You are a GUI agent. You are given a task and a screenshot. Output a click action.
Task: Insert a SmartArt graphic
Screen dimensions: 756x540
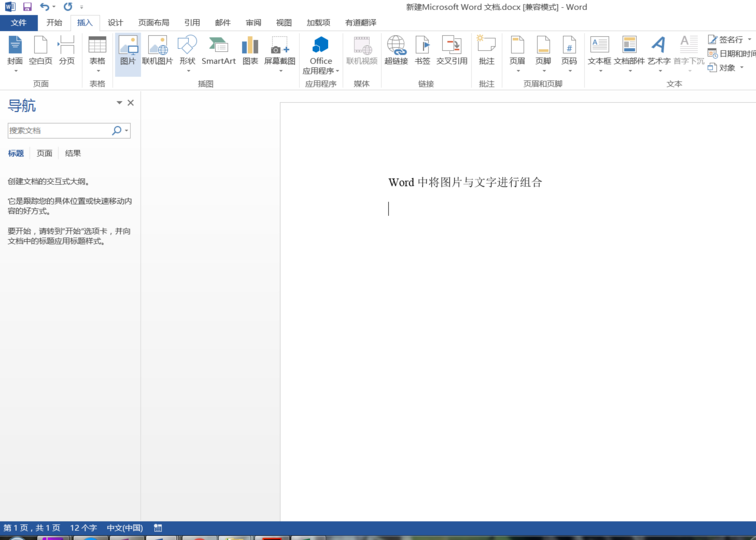(218, 51)
